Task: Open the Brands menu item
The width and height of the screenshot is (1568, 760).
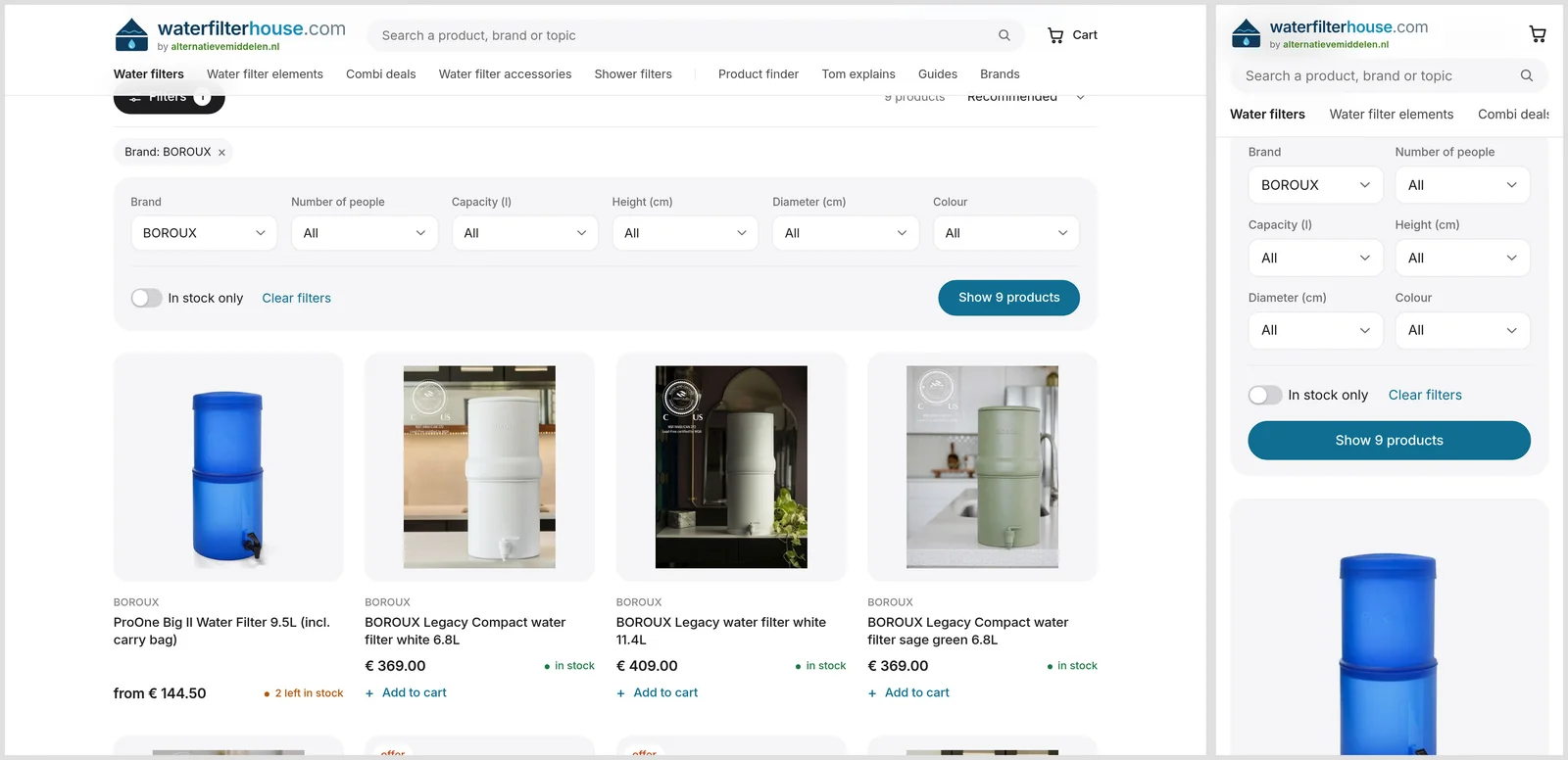Action: pyautogui.click(x=1000, y=74)
